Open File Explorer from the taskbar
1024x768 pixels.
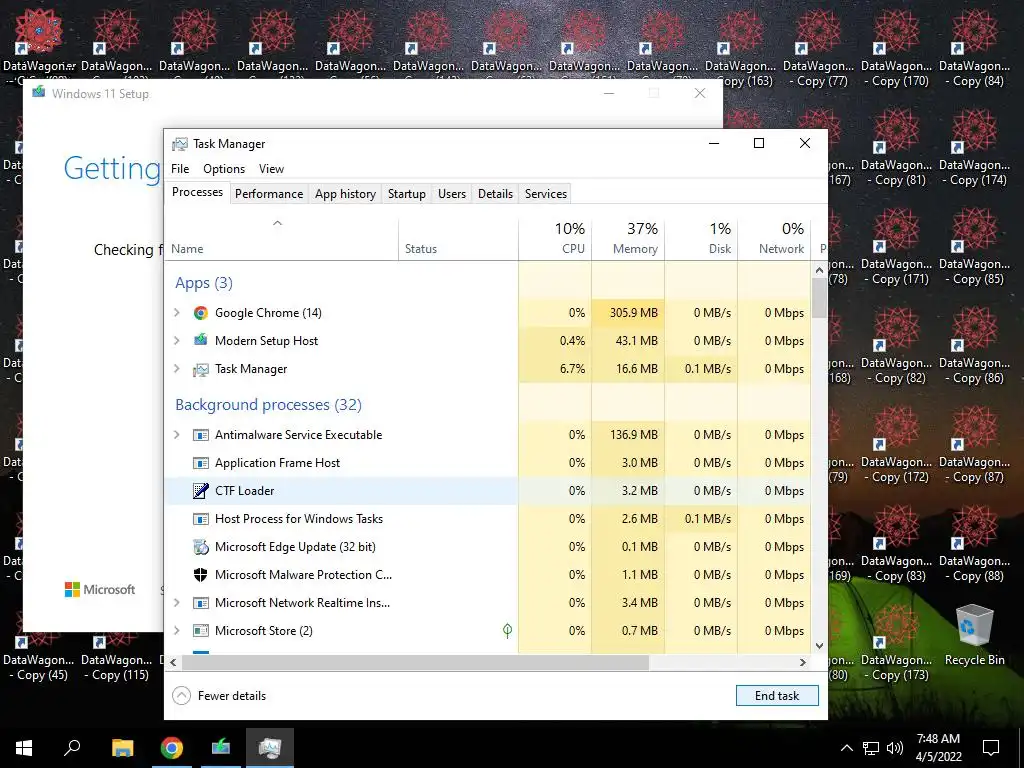click(122, 748)
